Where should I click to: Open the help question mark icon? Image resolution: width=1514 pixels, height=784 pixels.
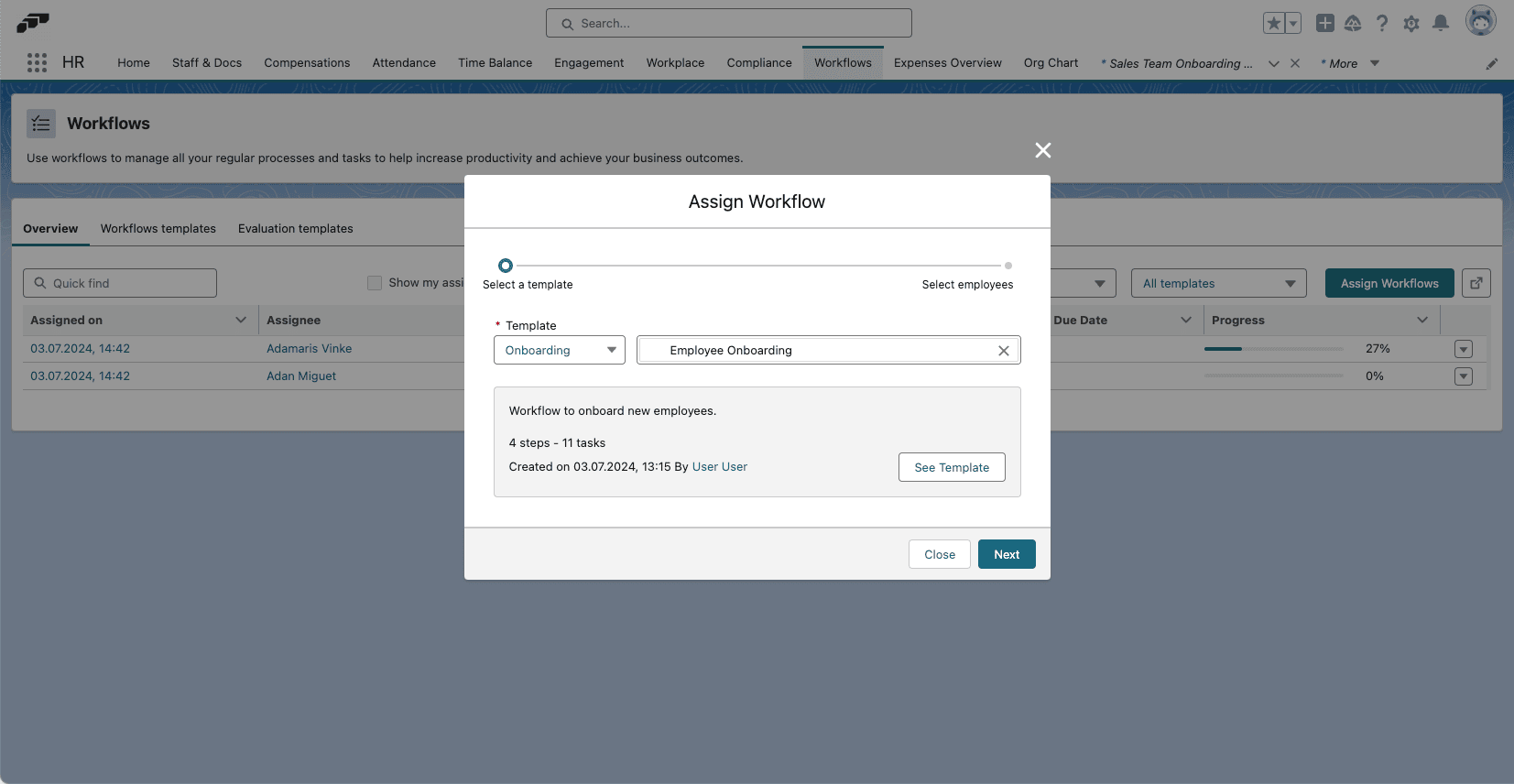[x=1382, y=23]
